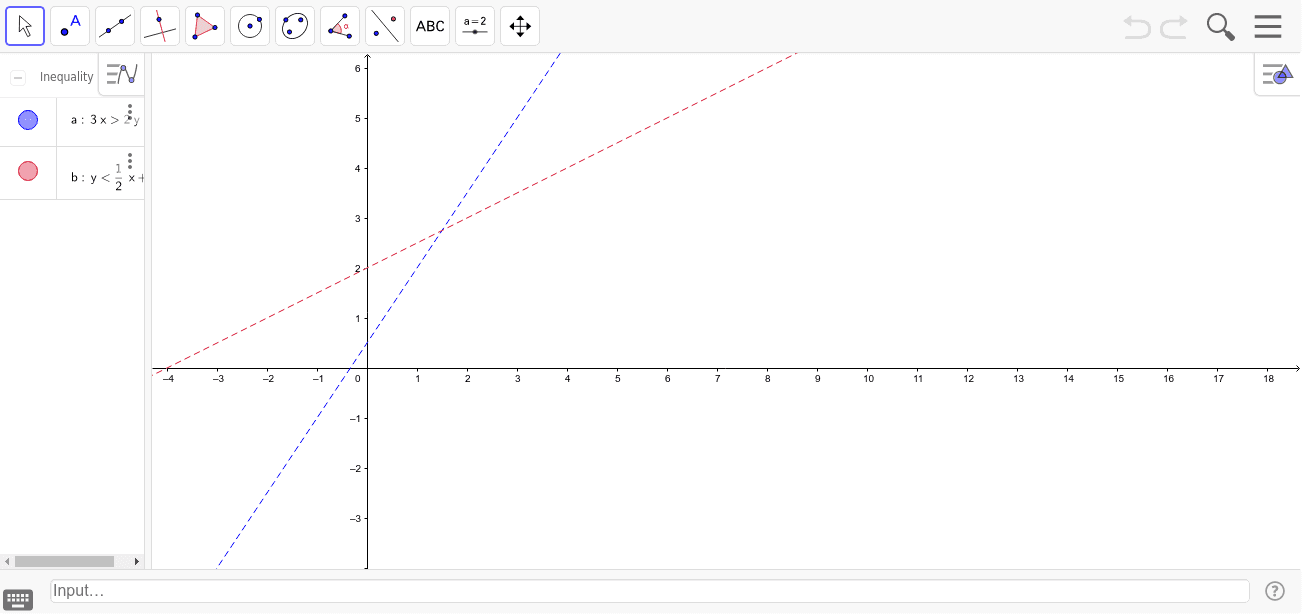This screenshot has width=1302, height=614.
Task: Open the virtual keyboard
Action: (18, 600)
